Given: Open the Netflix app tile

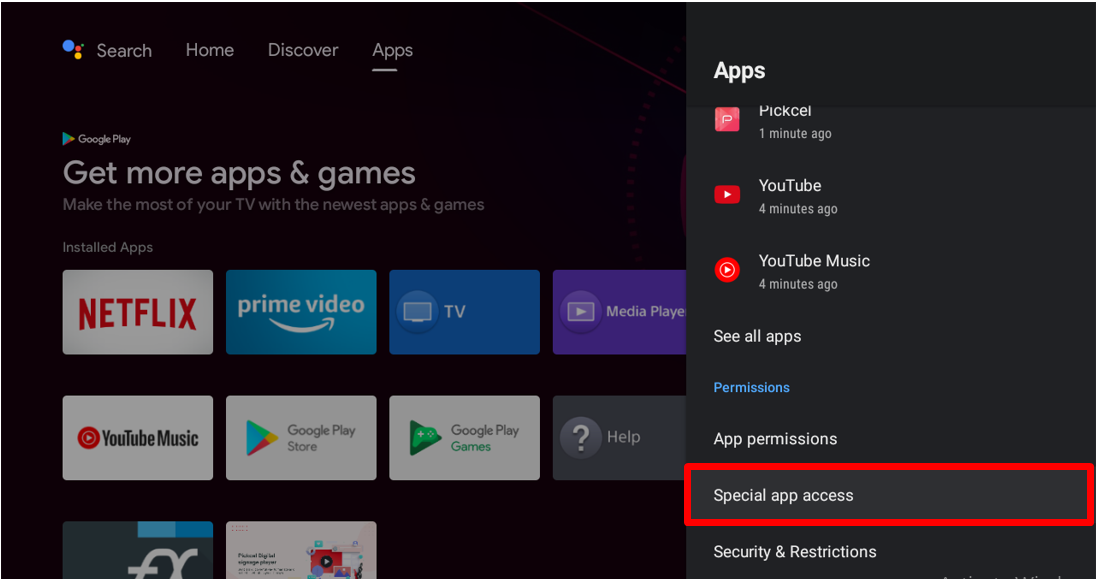Looking at the screenshot, I should point(137,312).
